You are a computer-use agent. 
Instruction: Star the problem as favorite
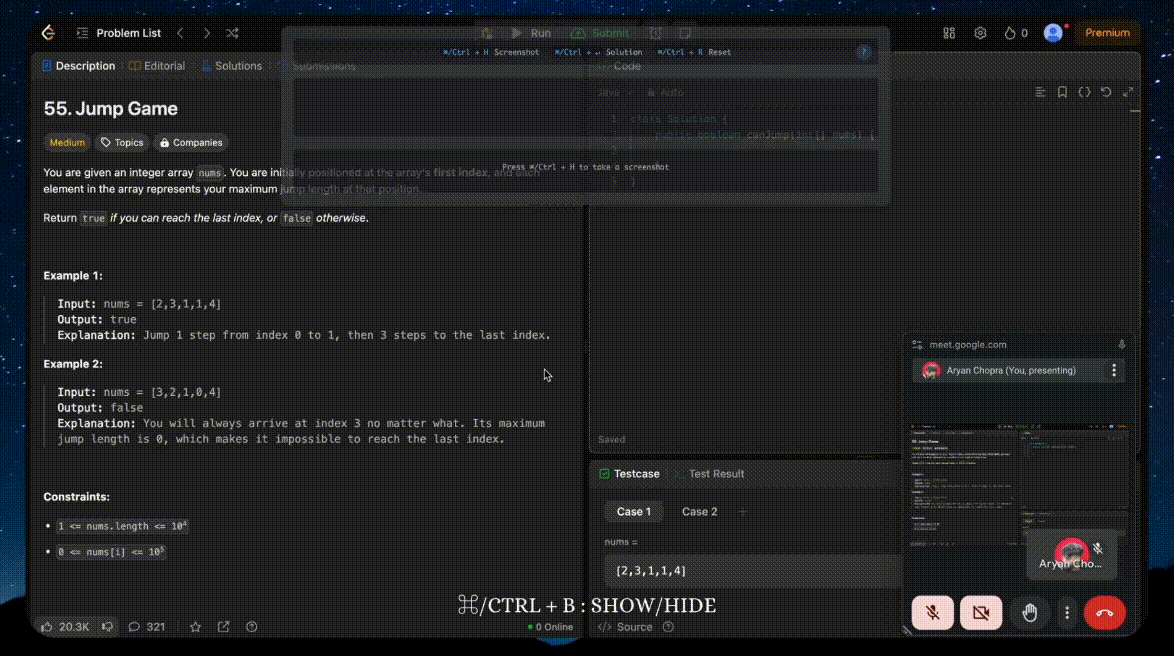coord(195,627)
